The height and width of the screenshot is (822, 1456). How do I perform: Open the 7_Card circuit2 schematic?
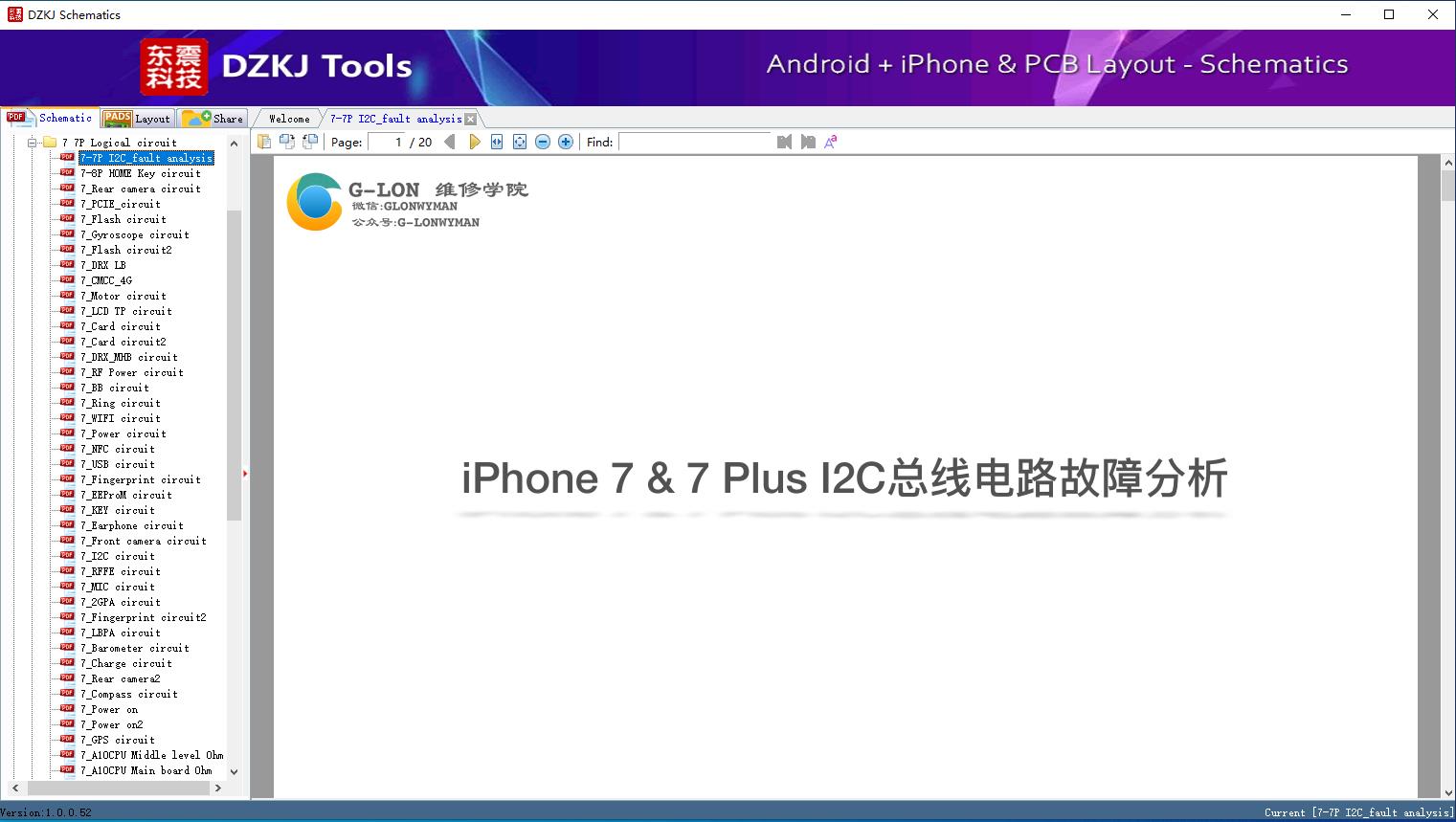(123, 342)
